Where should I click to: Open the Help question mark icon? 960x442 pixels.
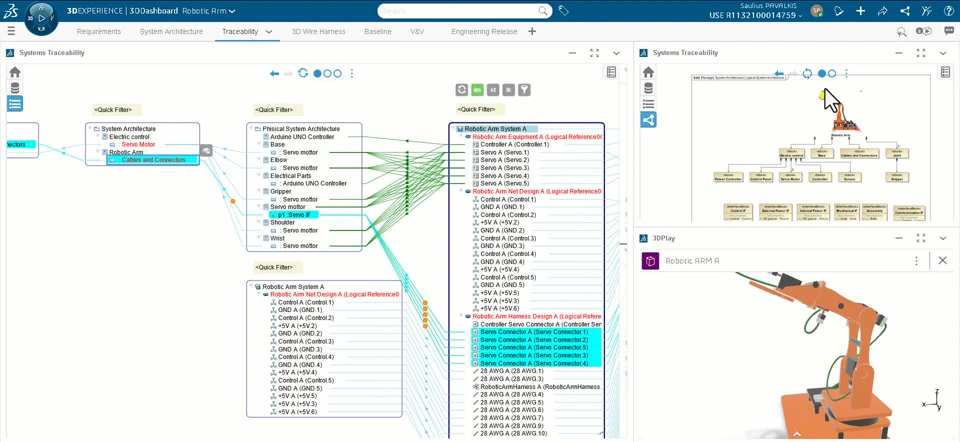948,10
